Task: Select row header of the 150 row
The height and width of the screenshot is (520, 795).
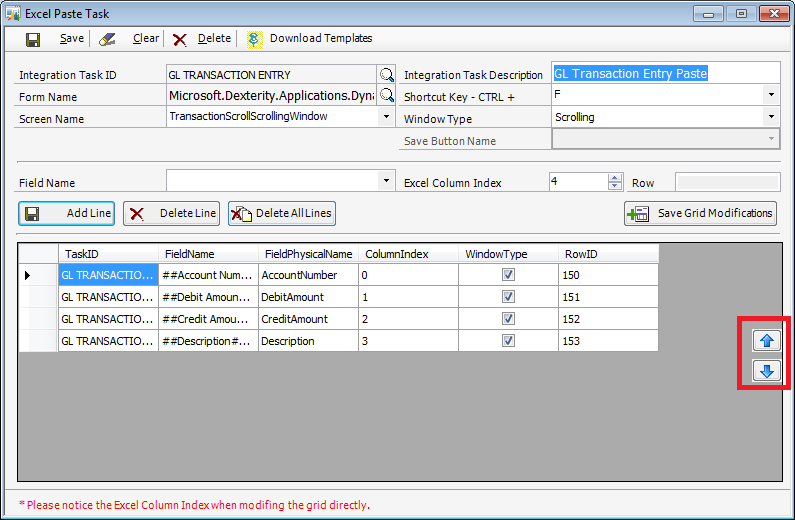Action: coord(39,275)
